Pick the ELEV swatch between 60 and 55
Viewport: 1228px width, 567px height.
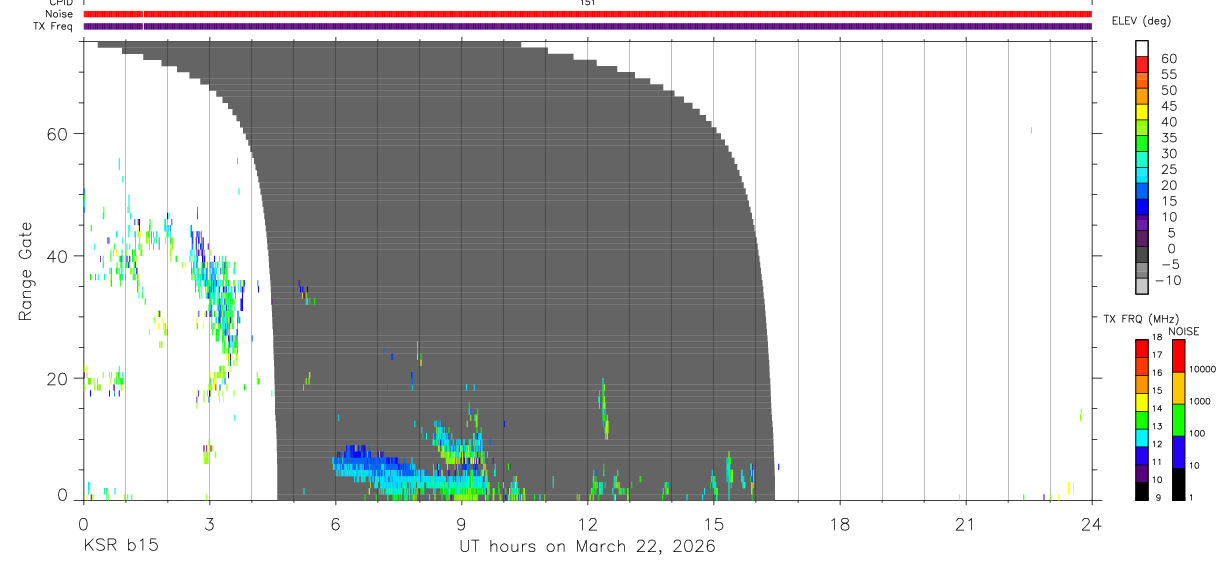(1142, 65)
